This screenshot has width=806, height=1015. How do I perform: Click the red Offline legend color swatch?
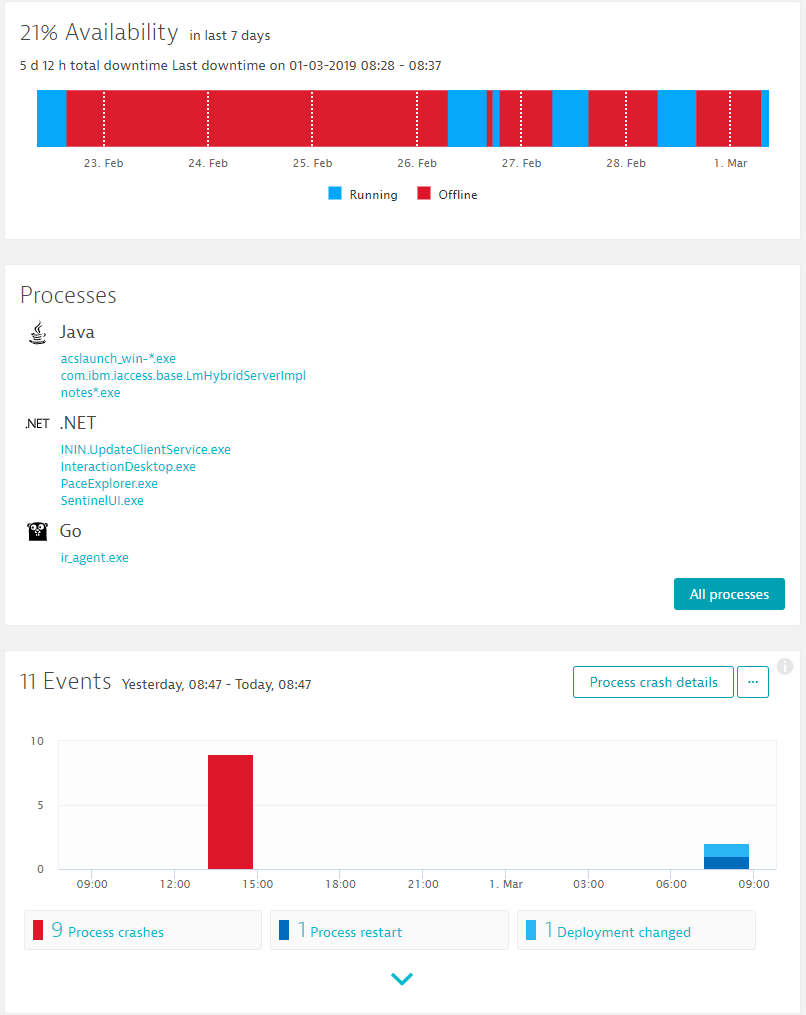(427, 194)
